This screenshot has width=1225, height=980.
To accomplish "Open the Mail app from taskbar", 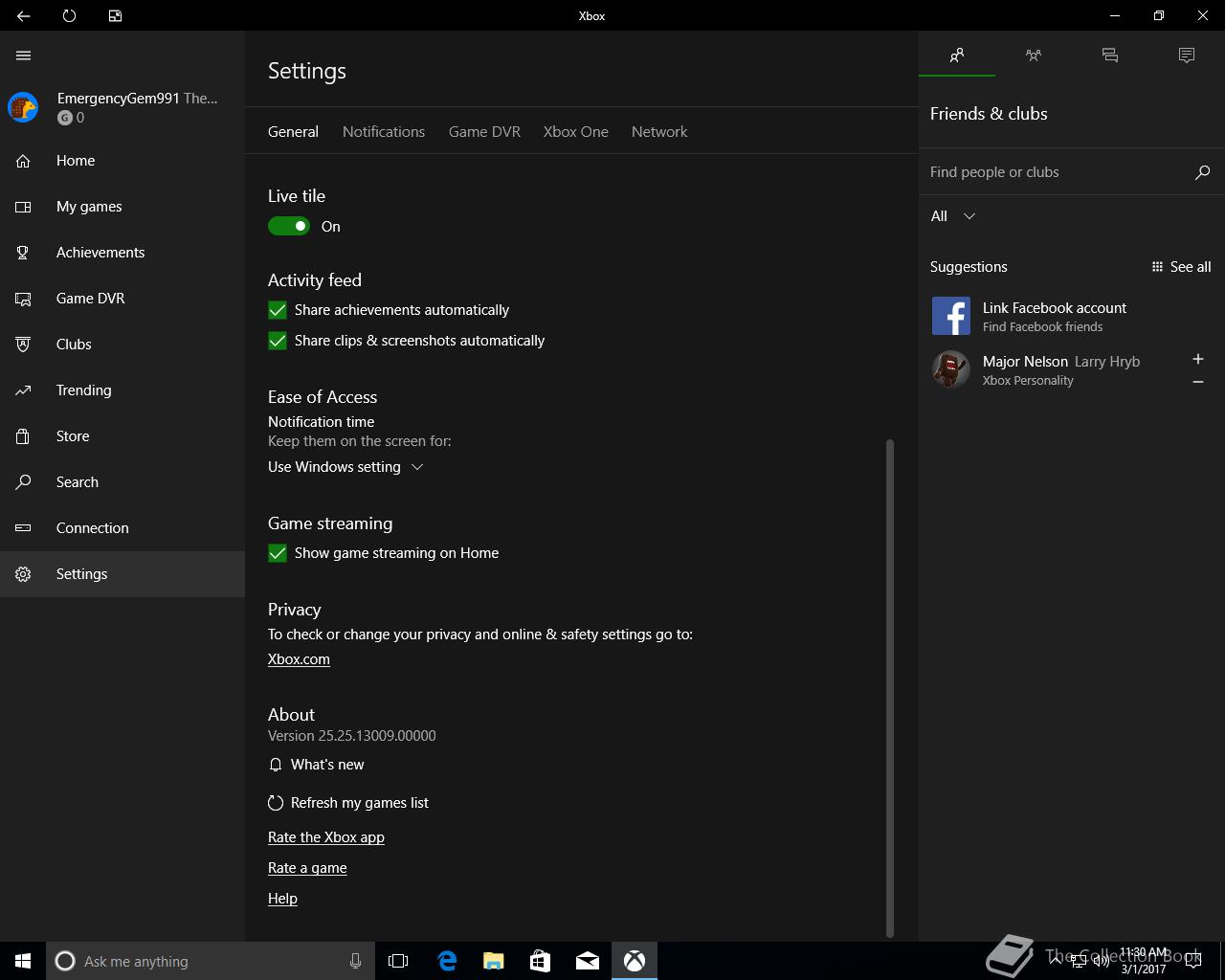I will (587, 961).
